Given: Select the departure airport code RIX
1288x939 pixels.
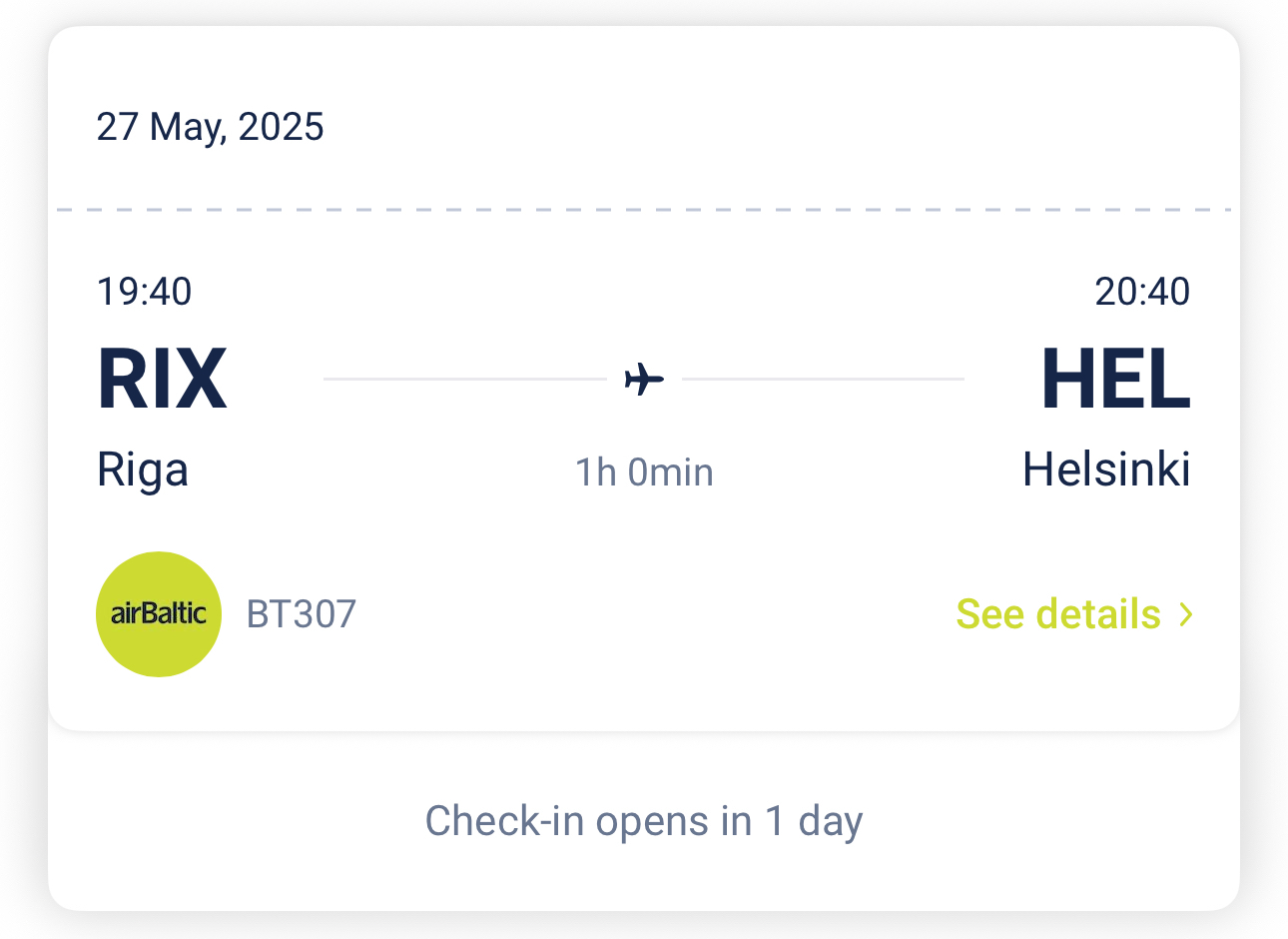Looking at the screenshot, I should pos(163,380).
